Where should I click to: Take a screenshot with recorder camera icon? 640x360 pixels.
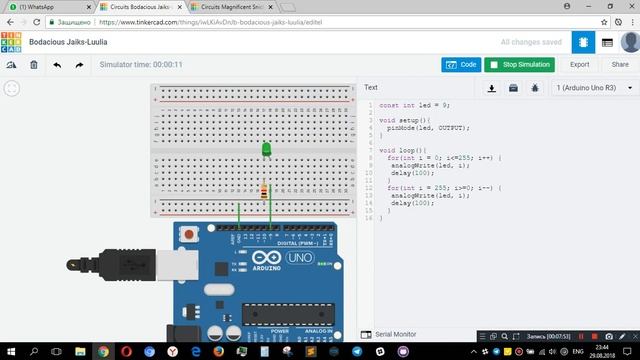(x=609, y=336)
